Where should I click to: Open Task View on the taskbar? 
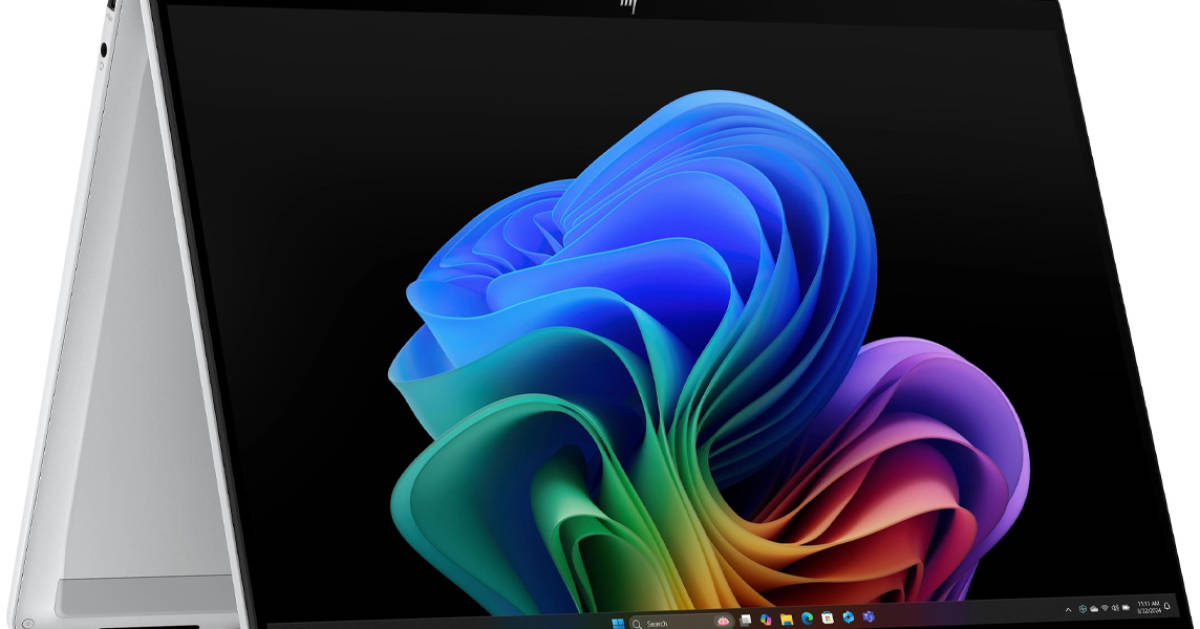pos(745,620)
